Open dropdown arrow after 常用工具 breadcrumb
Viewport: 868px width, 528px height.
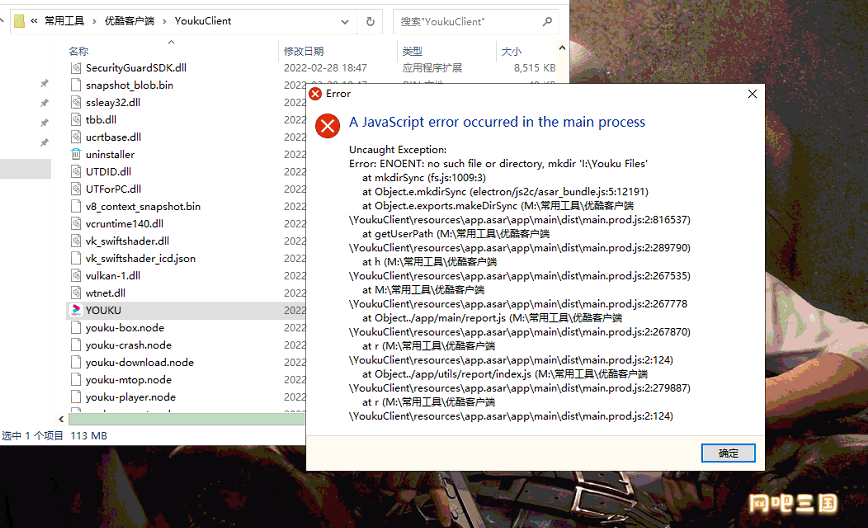click(94, 21)
